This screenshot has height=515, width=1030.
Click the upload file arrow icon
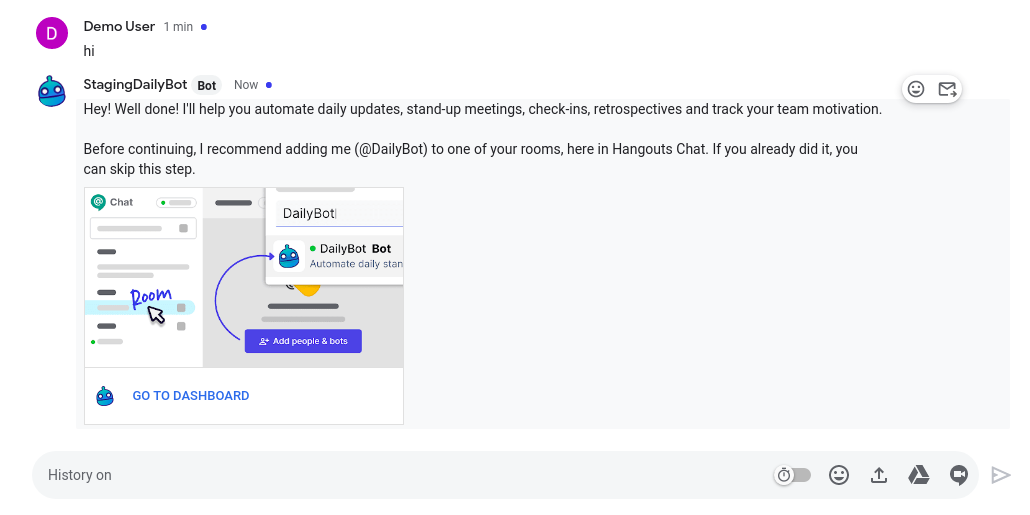879,475
